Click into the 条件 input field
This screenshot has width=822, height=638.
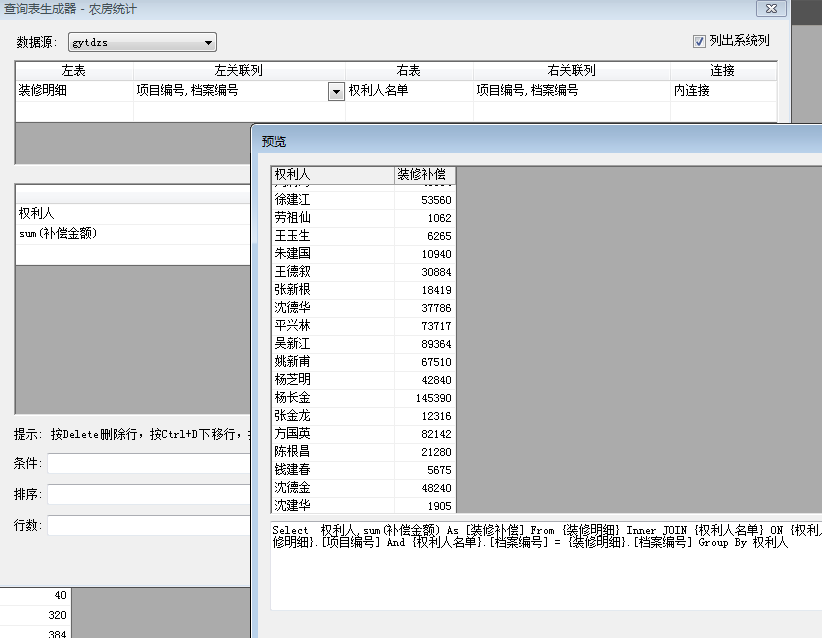pos(148,464)
